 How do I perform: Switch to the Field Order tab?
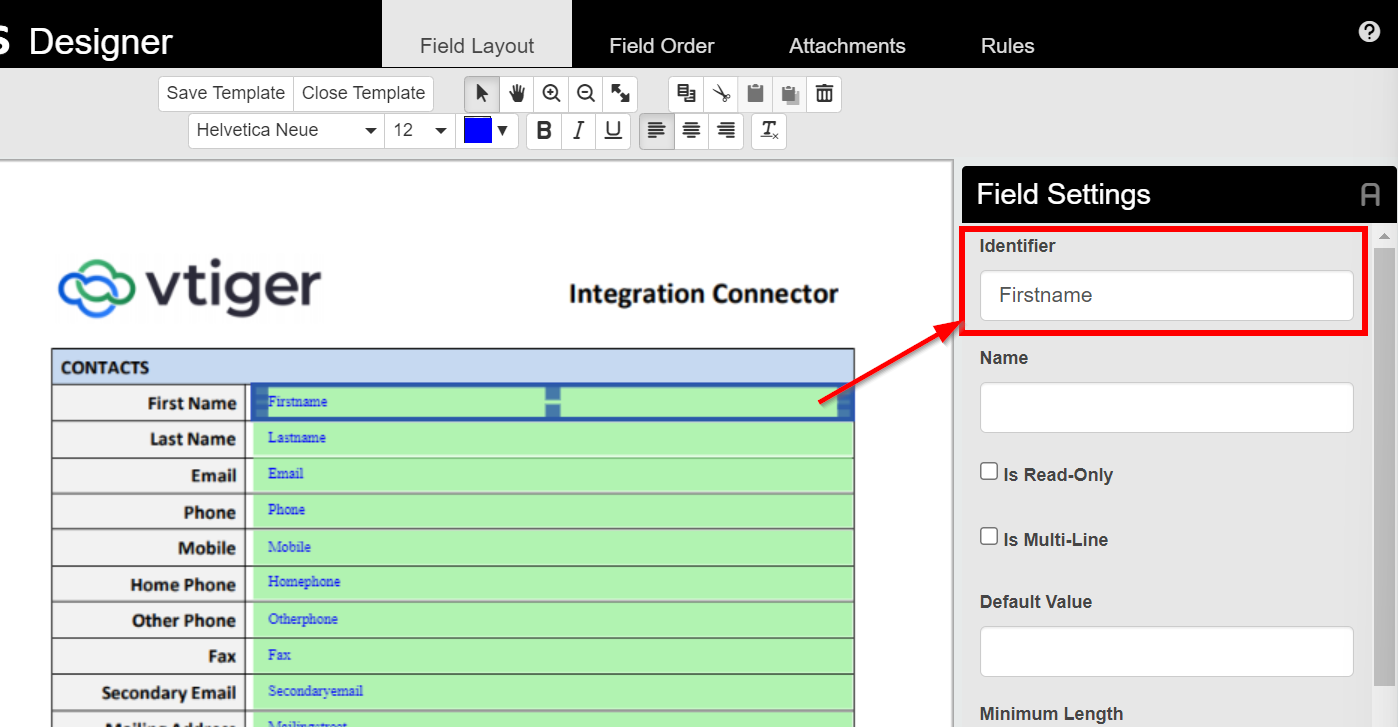(x=662, y=46)
